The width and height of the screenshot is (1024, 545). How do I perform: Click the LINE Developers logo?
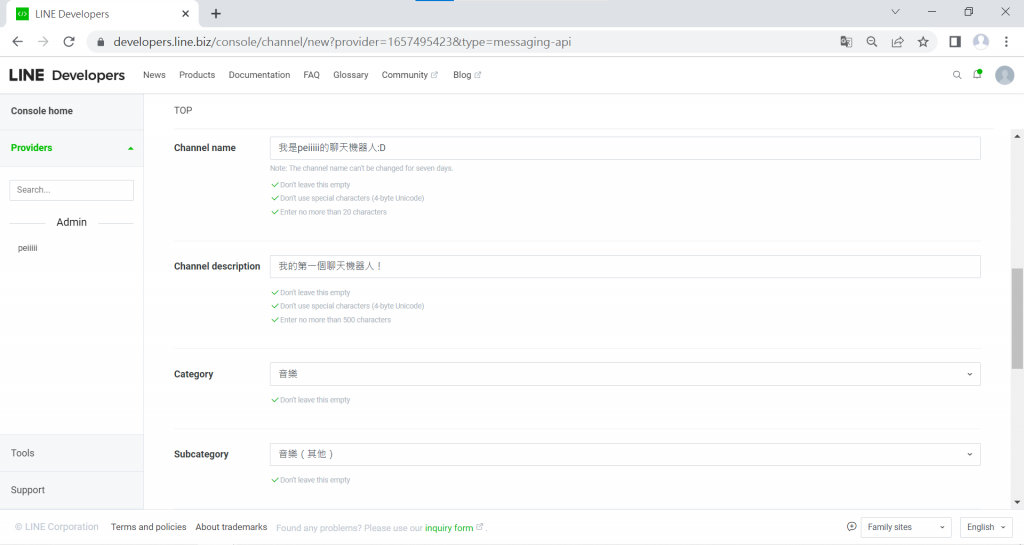67,75
